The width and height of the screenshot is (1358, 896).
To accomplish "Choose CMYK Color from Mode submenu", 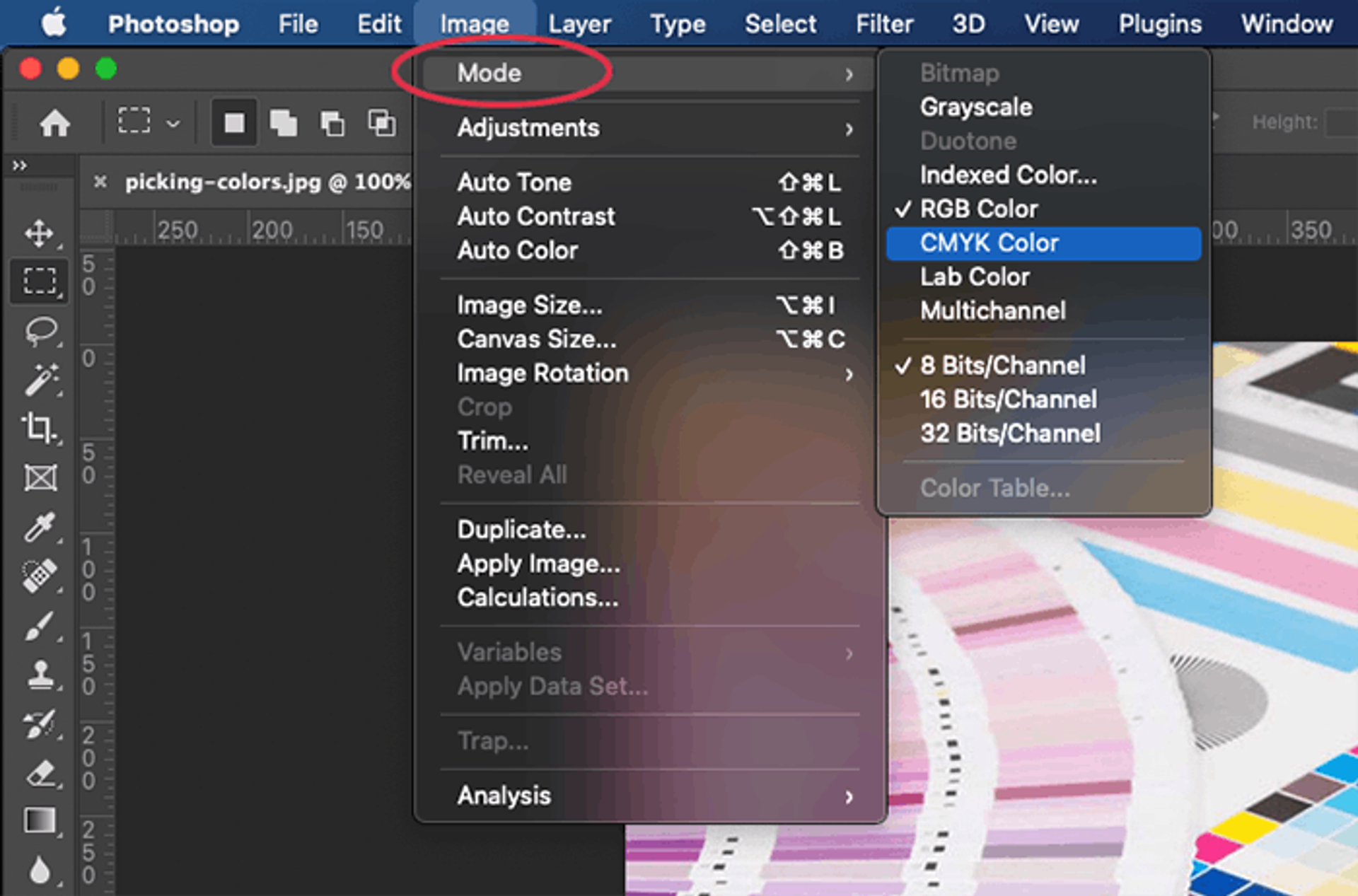I will [x=989, y=243].
